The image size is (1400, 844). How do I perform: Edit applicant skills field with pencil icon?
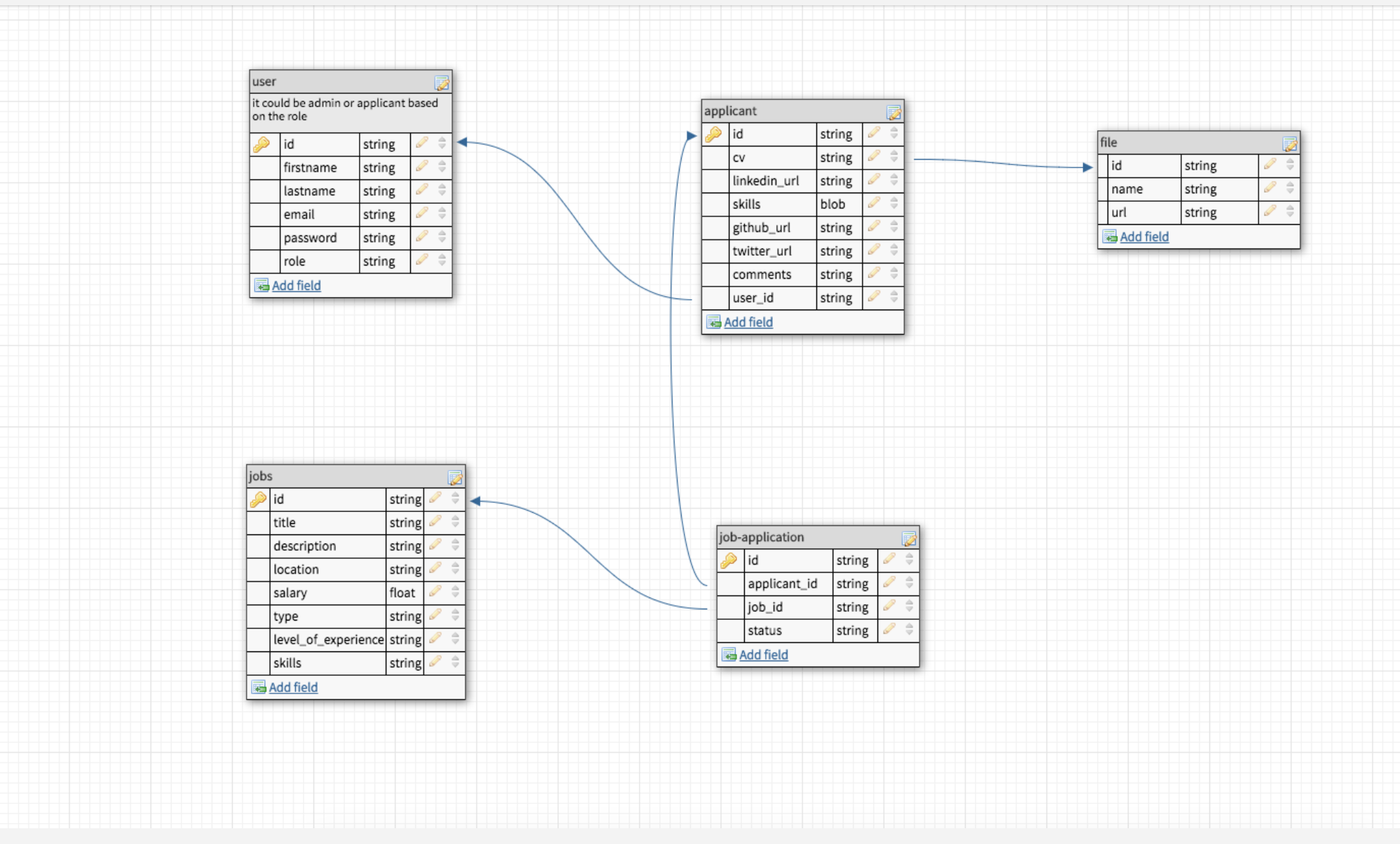(x=874, y=203)
